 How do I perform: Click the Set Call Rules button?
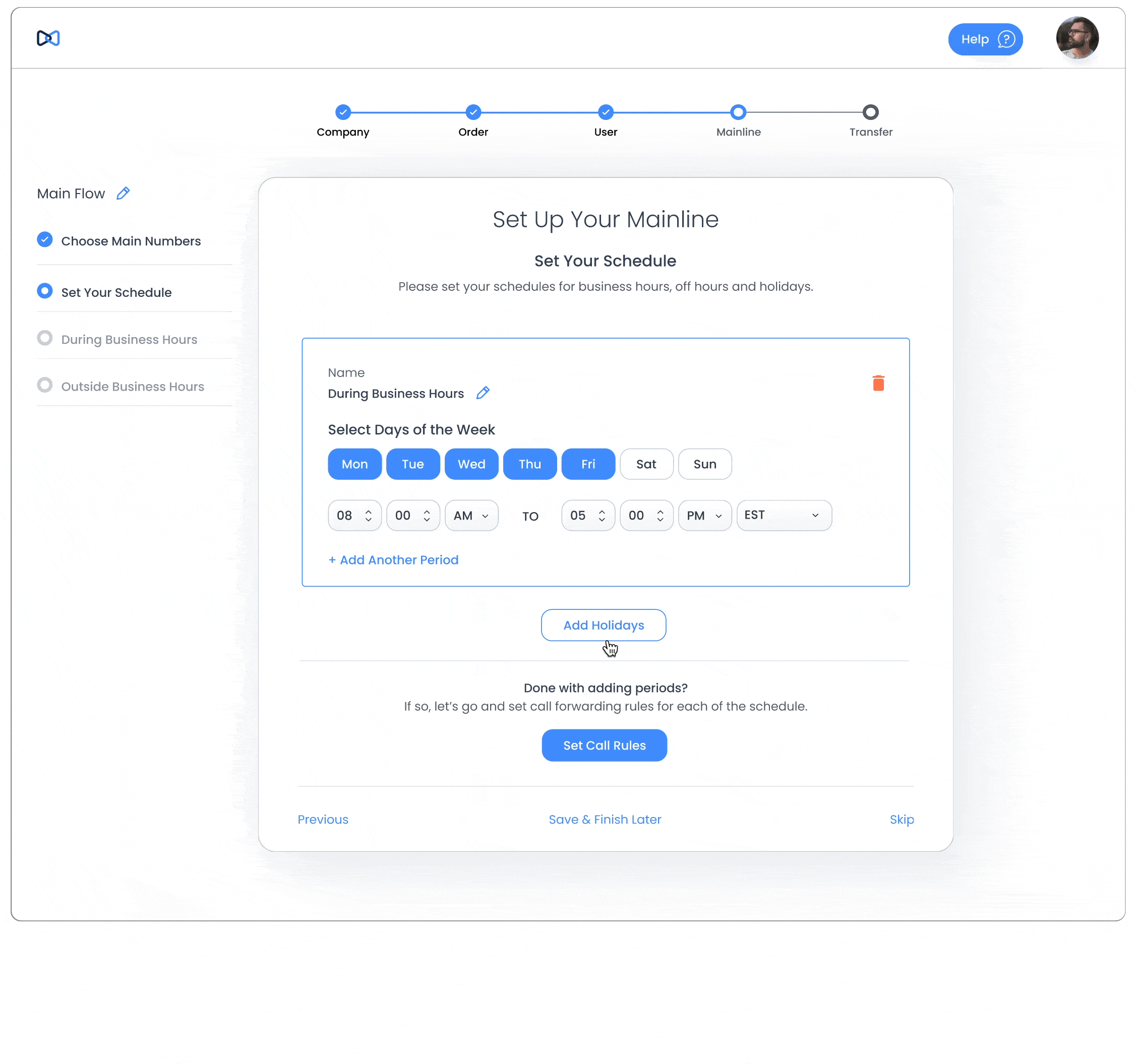coord(604,745)
